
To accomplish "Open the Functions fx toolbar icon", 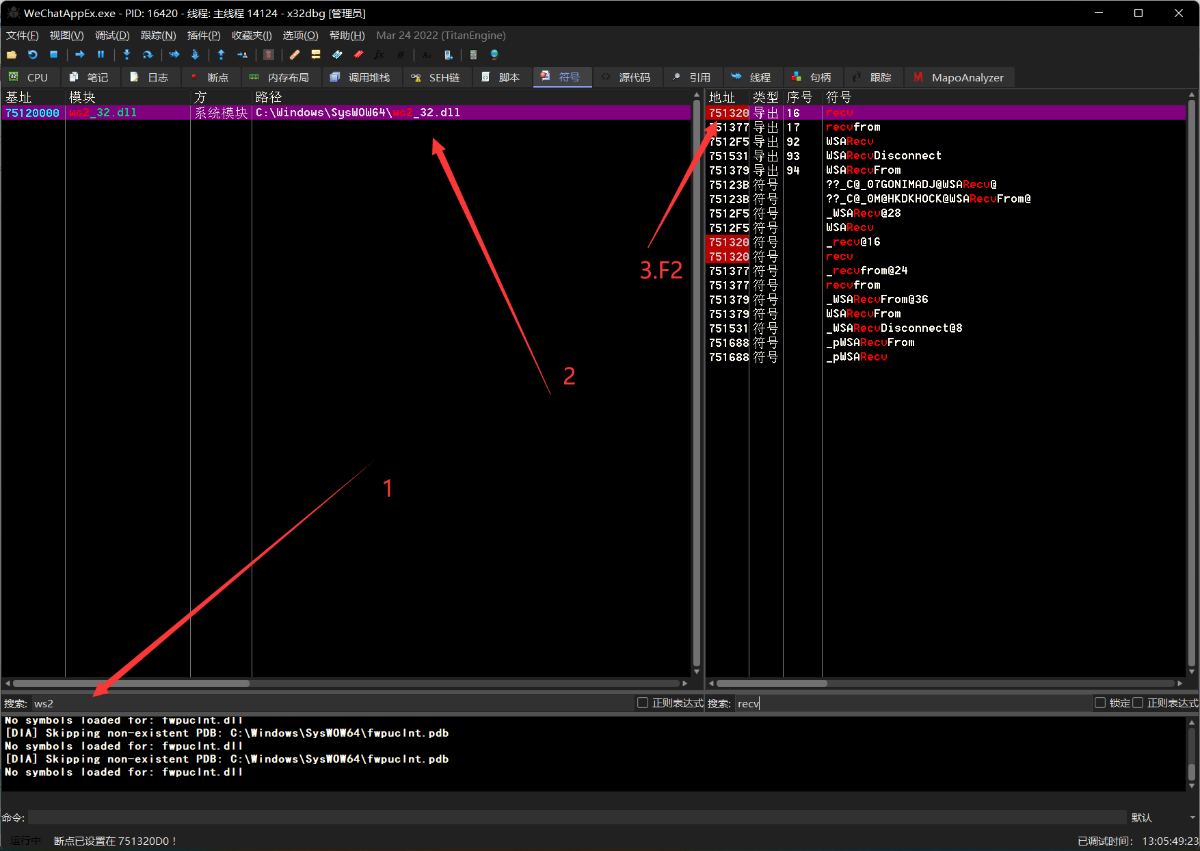I will pyautogui.click(x=379, y=54).
